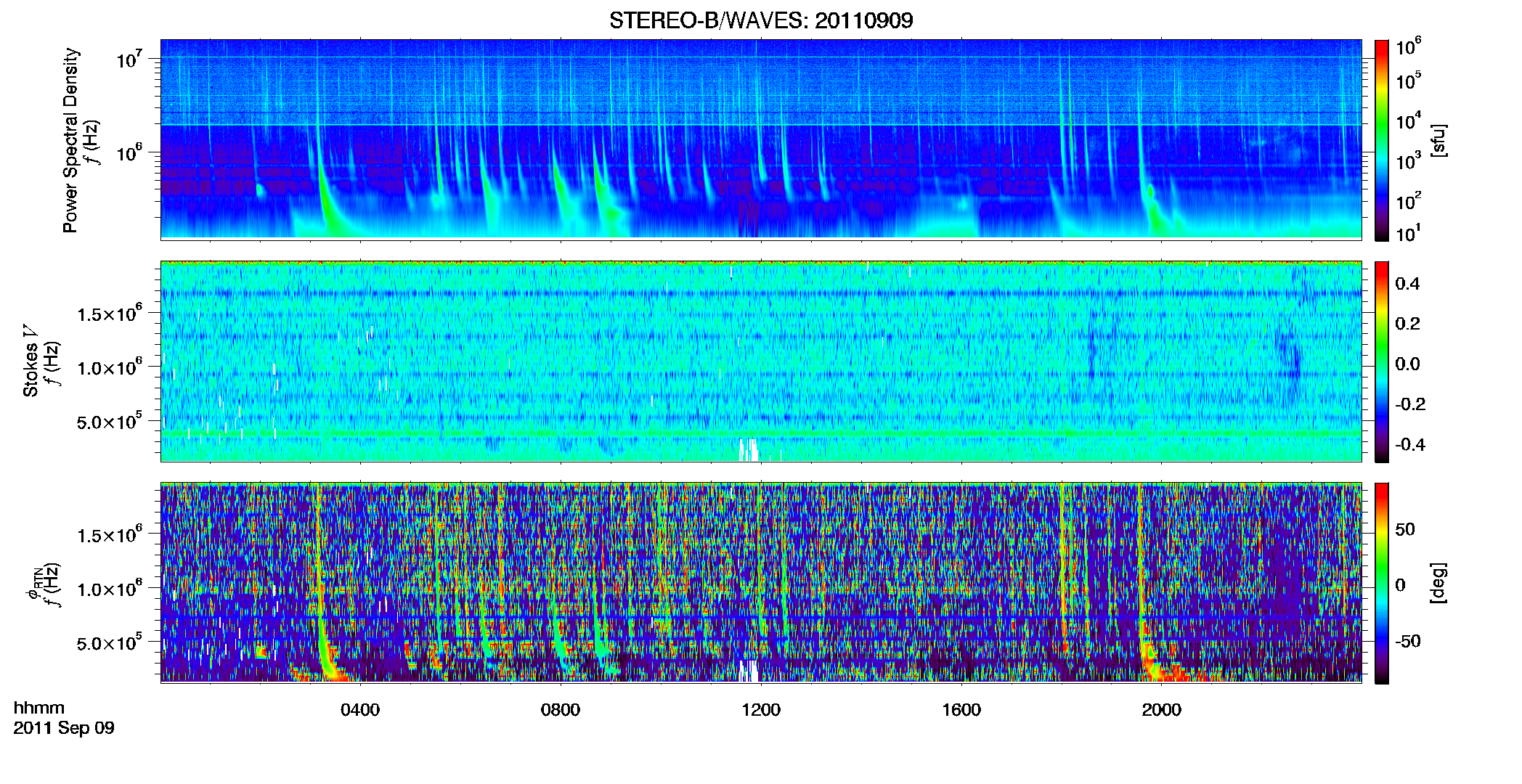Image resolution: width=1522 pixels, height=784 pixels.
Task: Click the 50 value on degree colorbar
Action: tap(1405, 529)
